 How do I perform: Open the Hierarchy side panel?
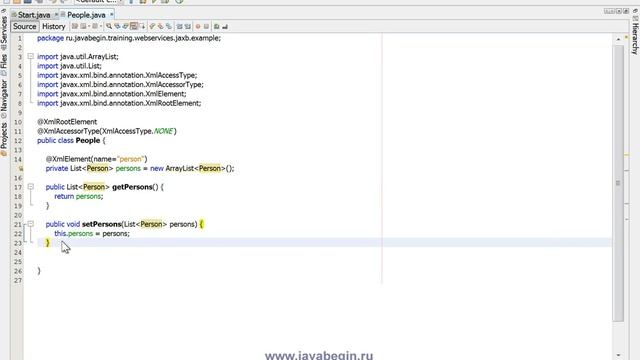point(635,35)
